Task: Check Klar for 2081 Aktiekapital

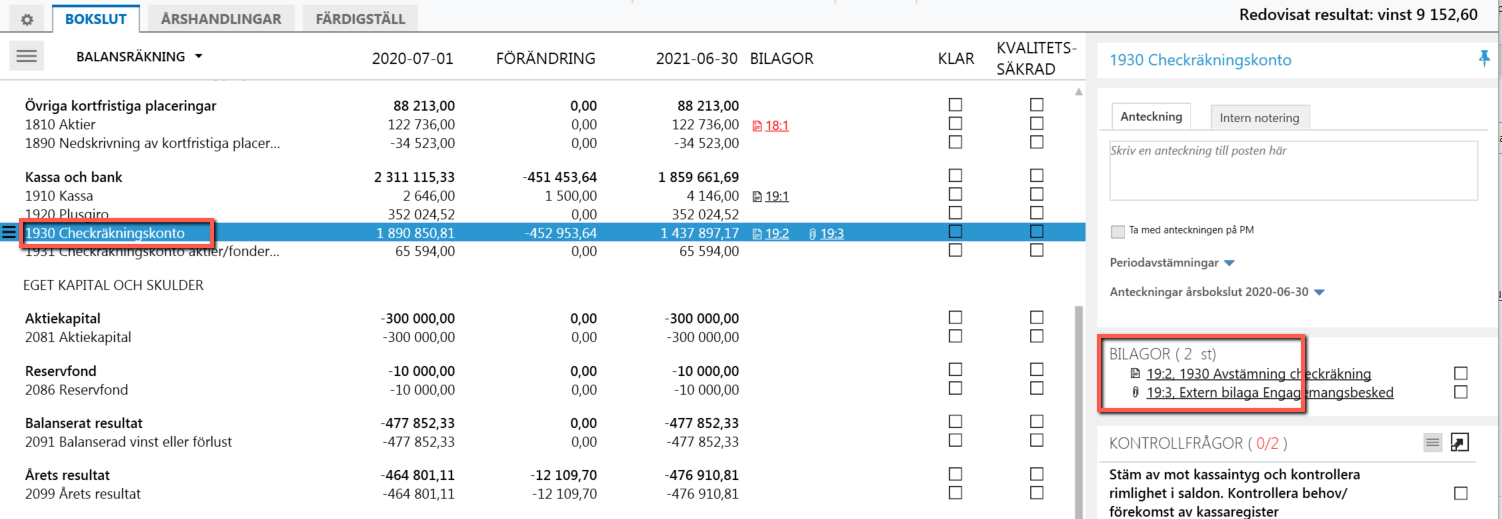Action: 955,336
